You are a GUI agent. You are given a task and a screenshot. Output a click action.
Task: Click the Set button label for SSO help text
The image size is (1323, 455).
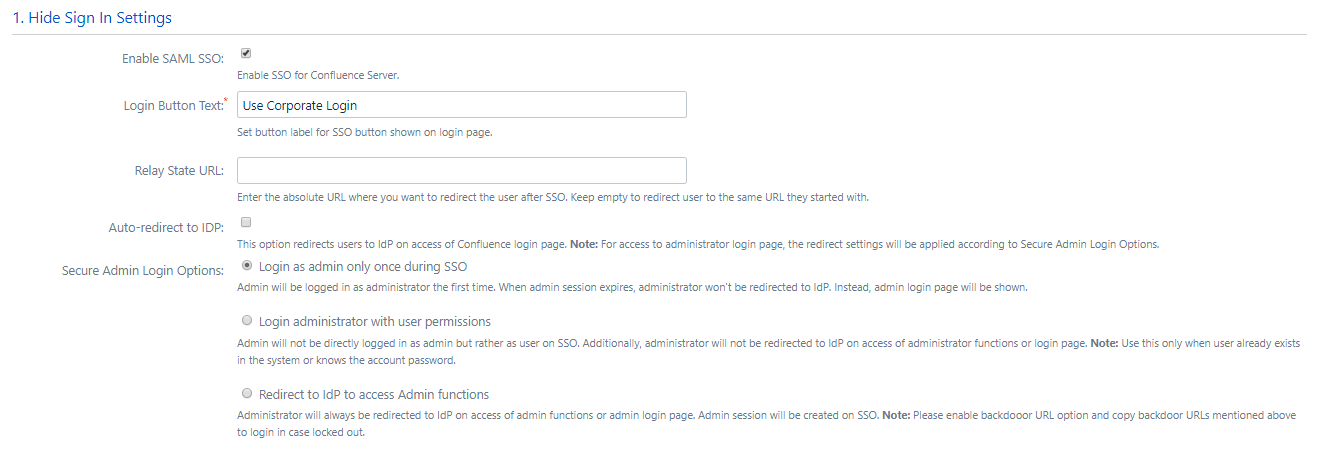click(364, 132)
